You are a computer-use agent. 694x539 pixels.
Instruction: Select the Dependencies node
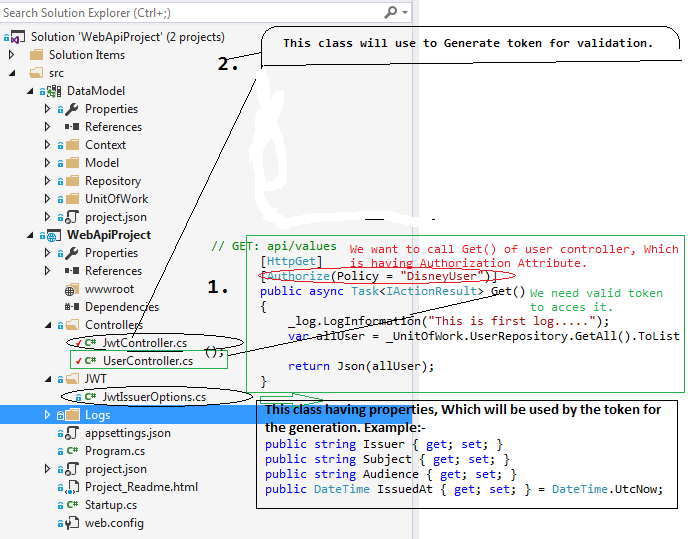tap(122, 307)
